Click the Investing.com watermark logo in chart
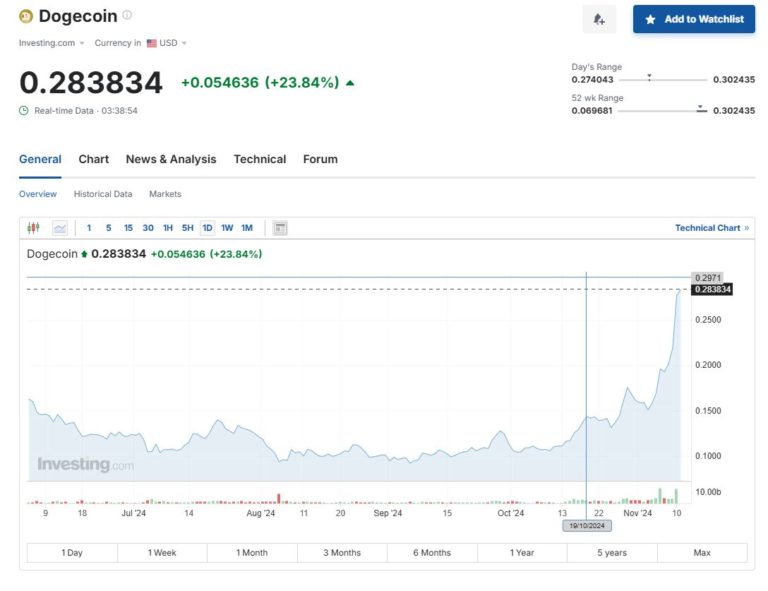The height and width of the screenshot is (591, 768). [x=85, y=465]
